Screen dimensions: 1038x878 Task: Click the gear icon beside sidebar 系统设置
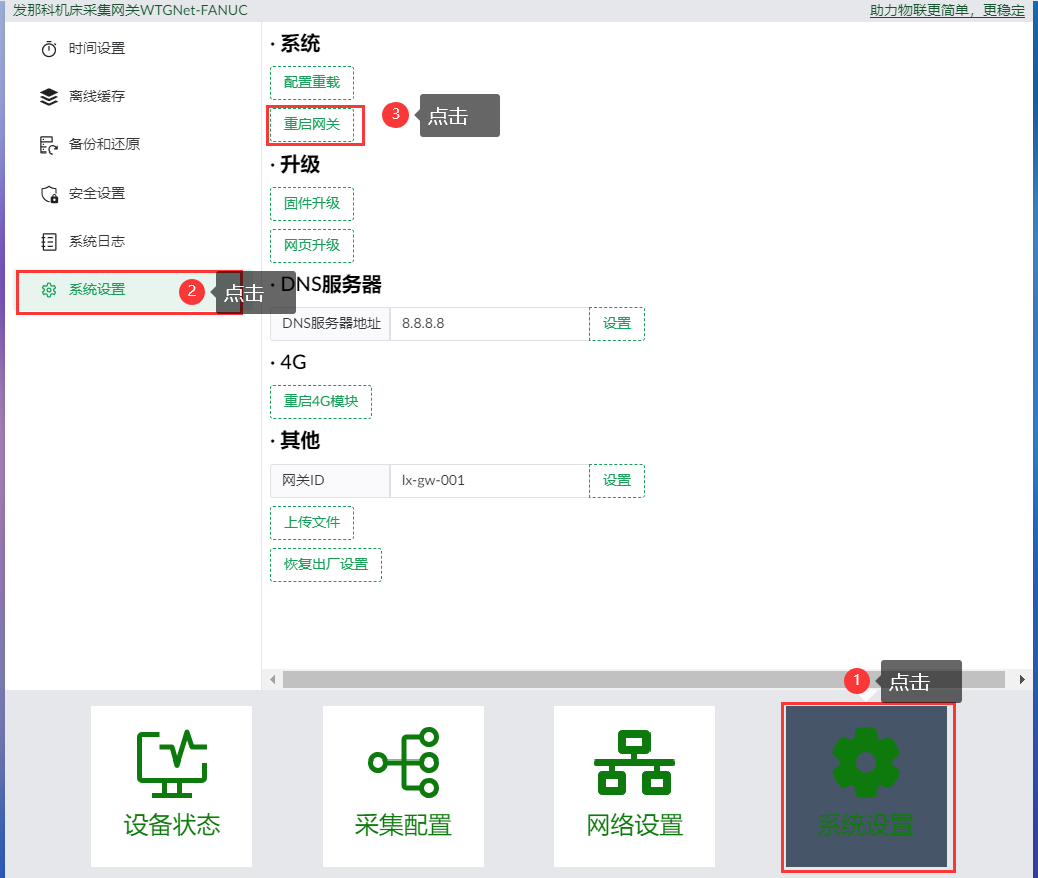(x=49, y=290)
